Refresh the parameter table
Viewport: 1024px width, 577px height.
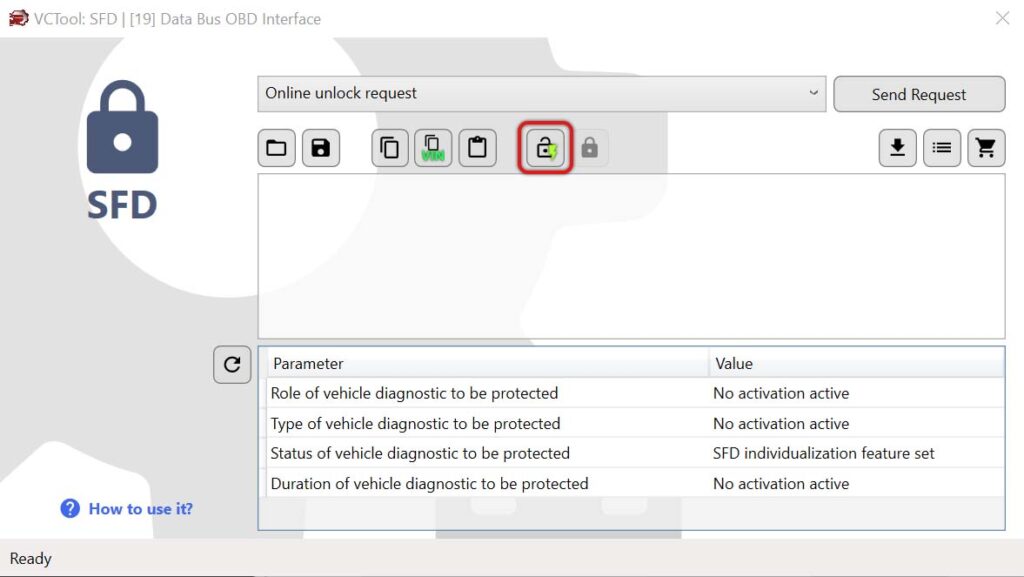coord(232,365)
